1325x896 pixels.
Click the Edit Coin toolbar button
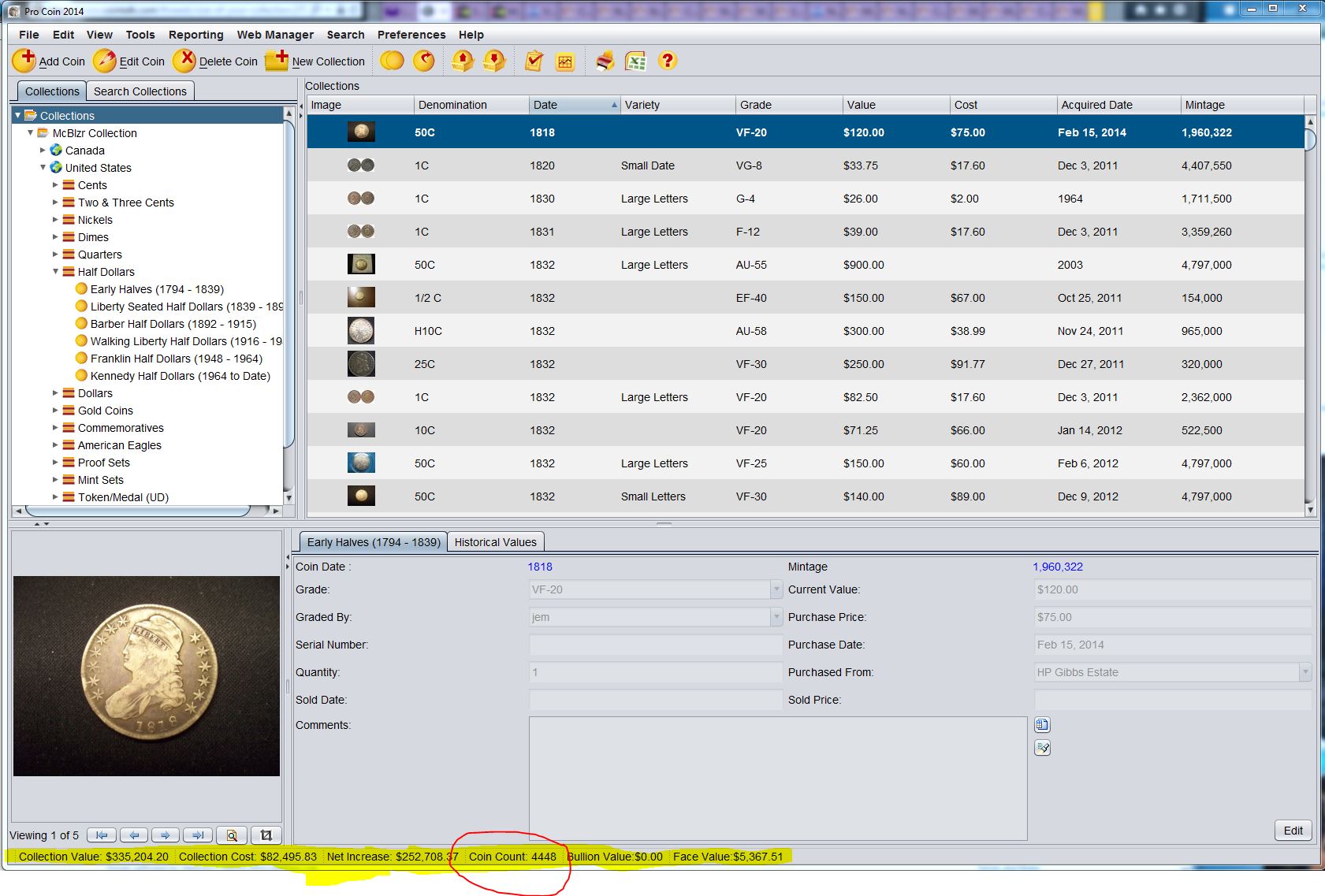[x=129, y=61]
